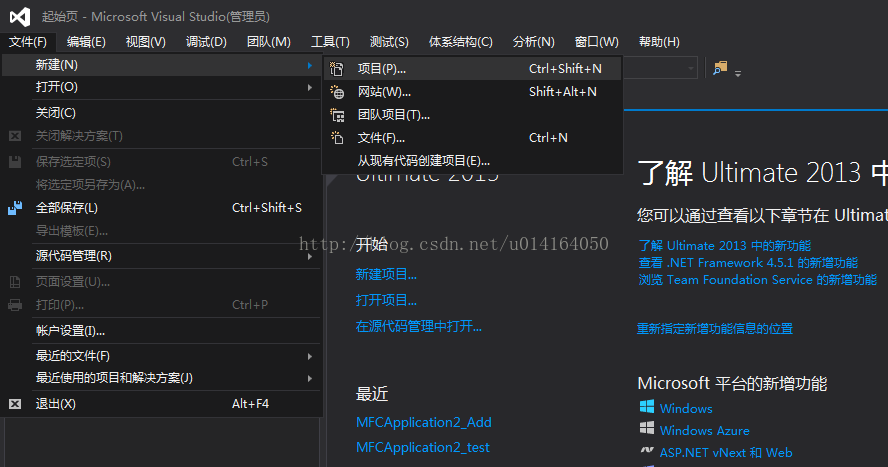Choose 从现有代码创建项目(E)...
The image size is (888, 467).
(473, 161)
